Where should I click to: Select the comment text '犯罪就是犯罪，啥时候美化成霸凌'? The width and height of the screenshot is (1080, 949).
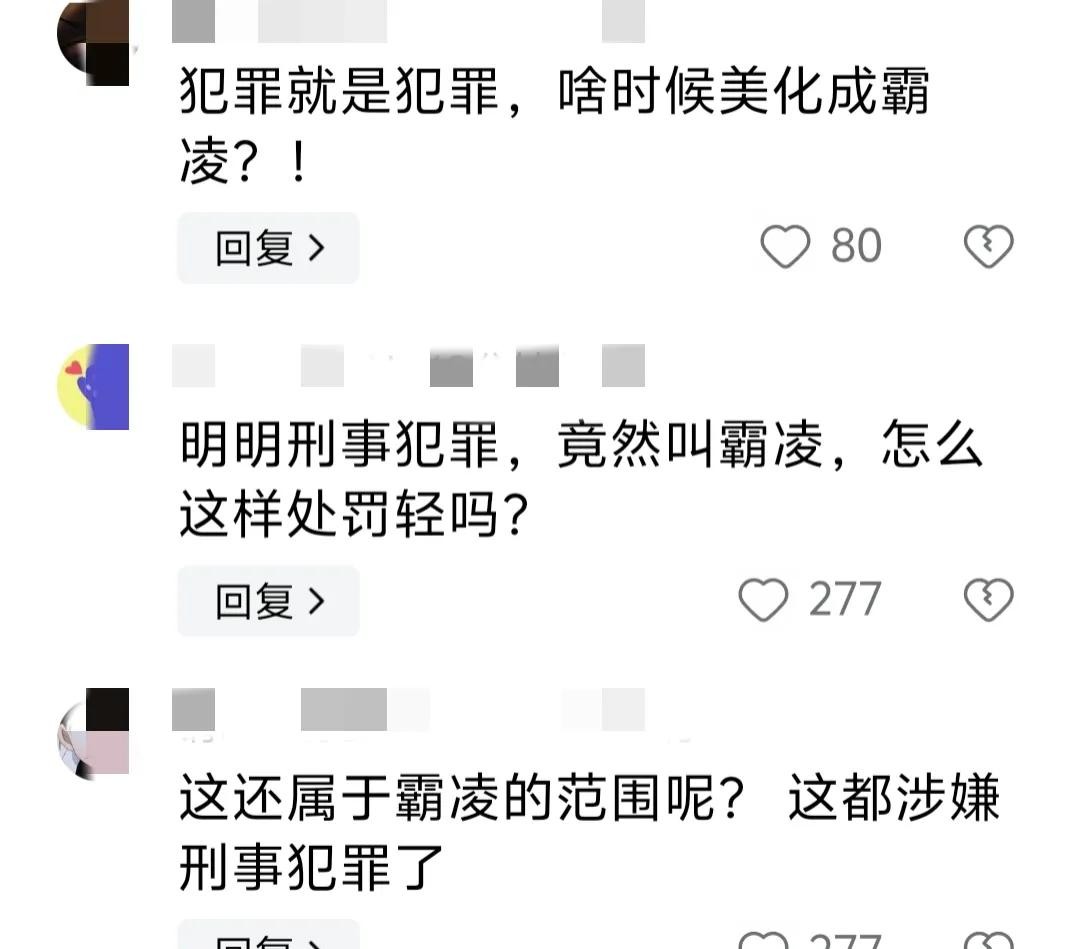[x=554, y=126]
